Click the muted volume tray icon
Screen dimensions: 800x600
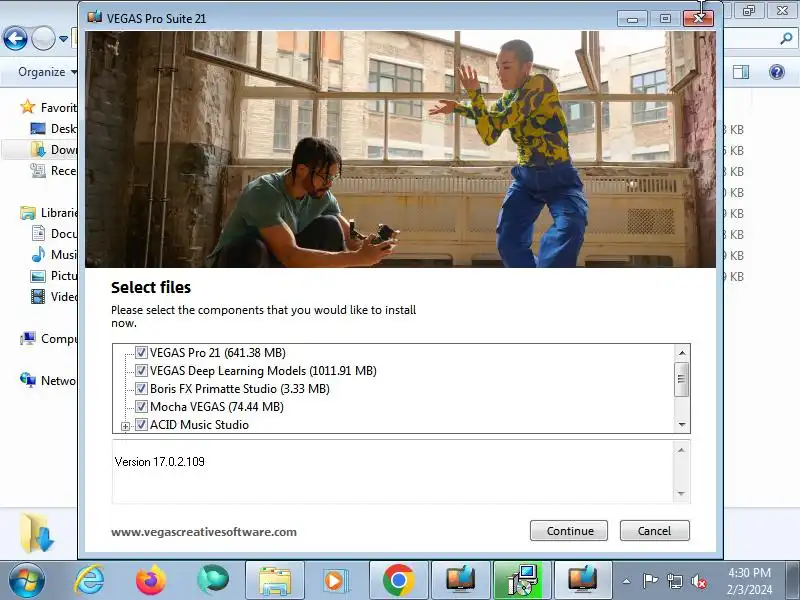(x=698, y=581)
